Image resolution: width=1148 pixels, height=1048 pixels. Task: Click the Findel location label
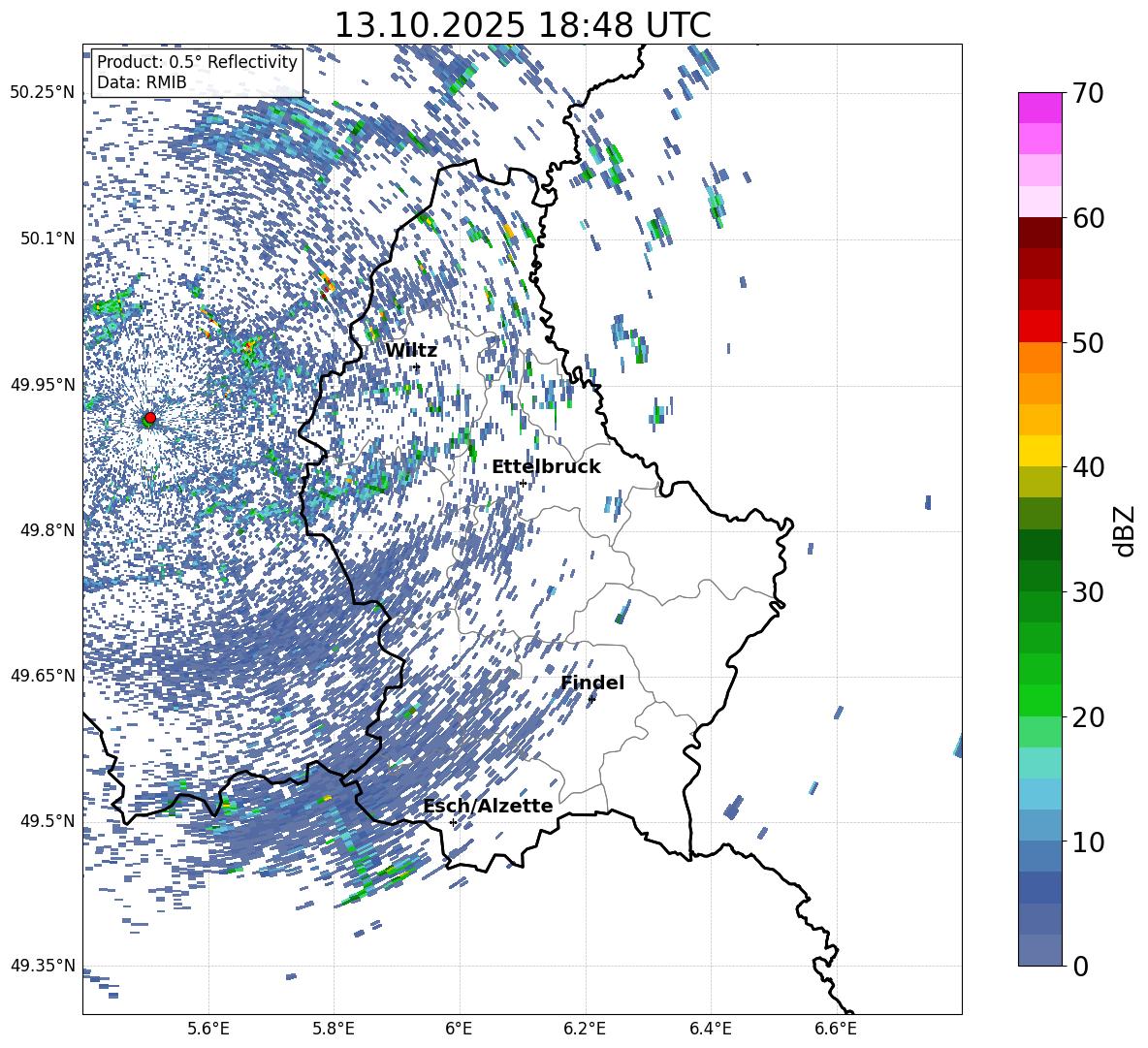592,683
